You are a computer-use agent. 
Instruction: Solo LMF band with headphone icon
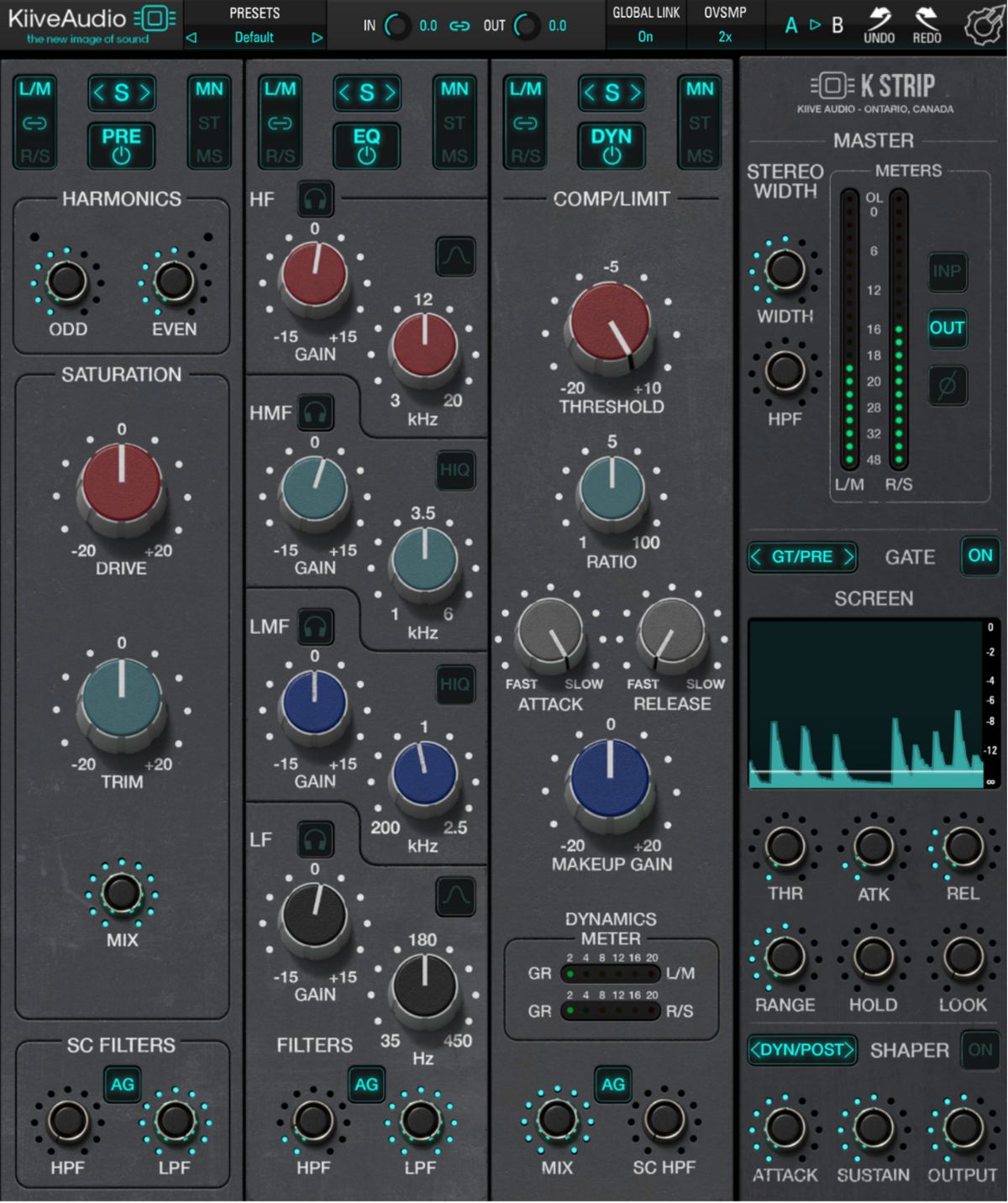click(x=315, y=626)
